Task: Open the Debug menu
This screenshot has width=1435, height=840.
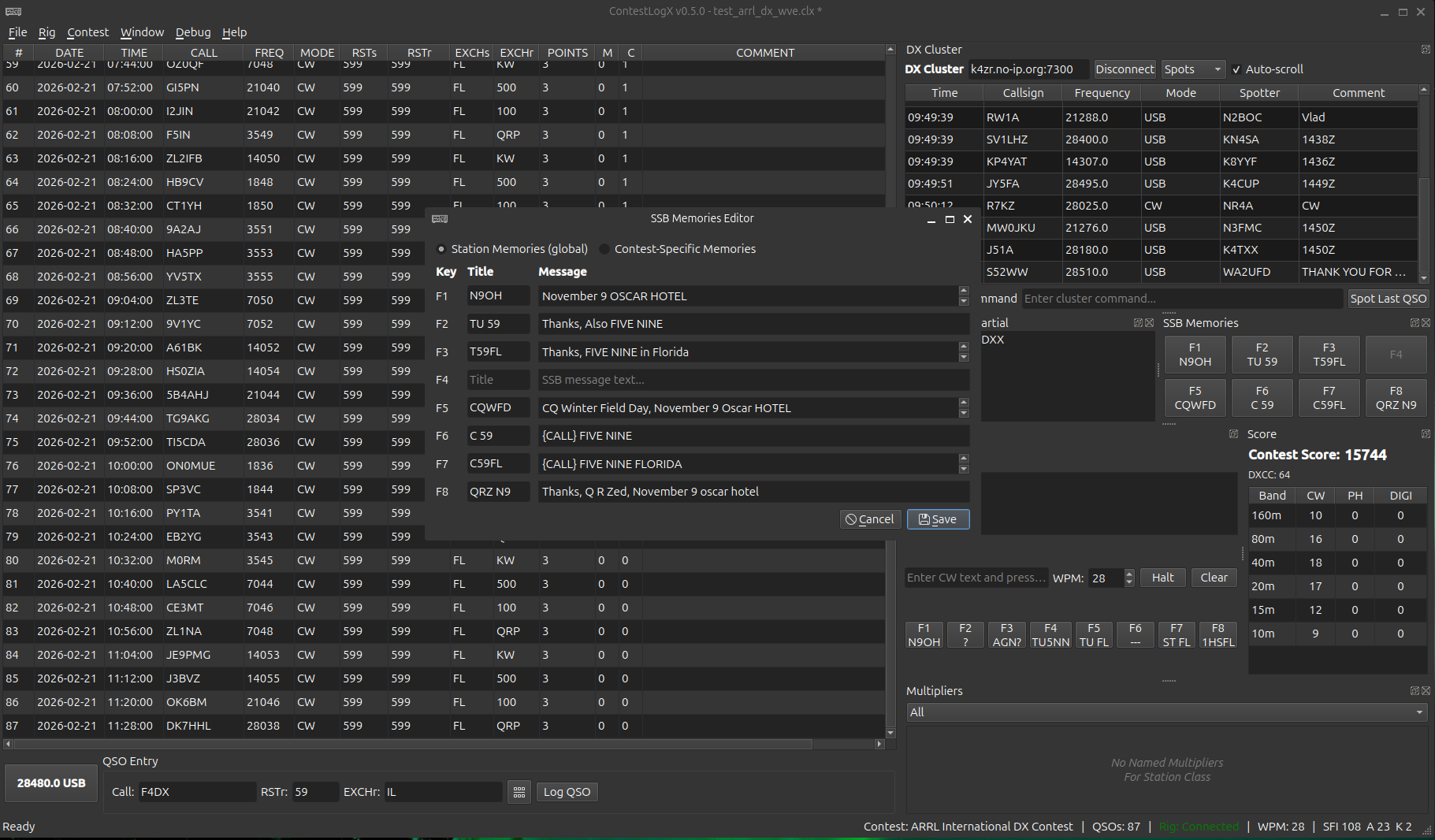Action: click(193, 32)
